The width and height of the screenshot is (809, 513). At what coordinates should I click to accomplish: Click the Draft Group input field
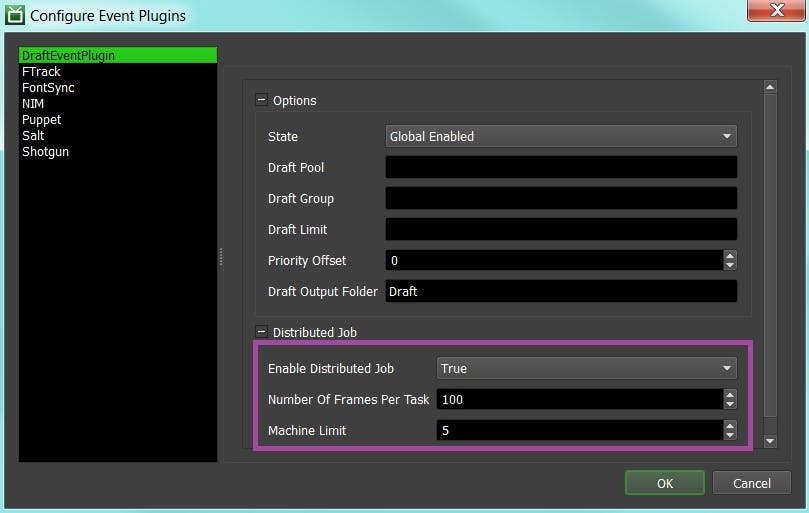pyautogui.click(x=561, y=198)
